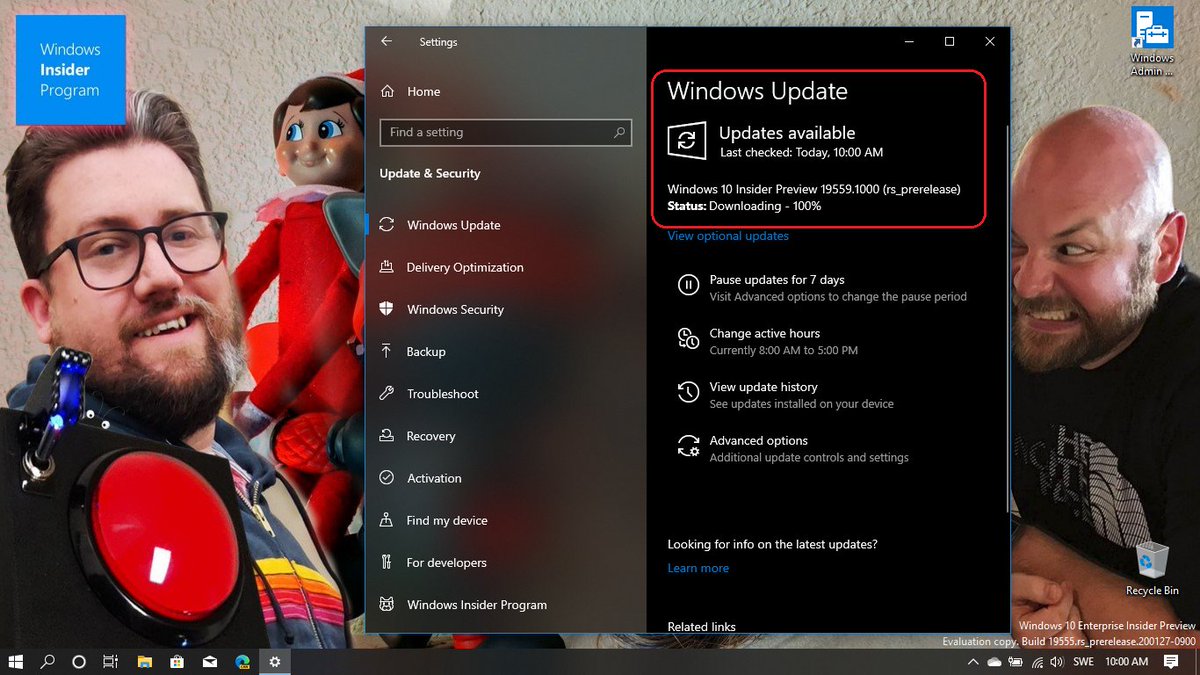
Task: Click the Windows Insider Program cat icon
Action: point(386,604)
